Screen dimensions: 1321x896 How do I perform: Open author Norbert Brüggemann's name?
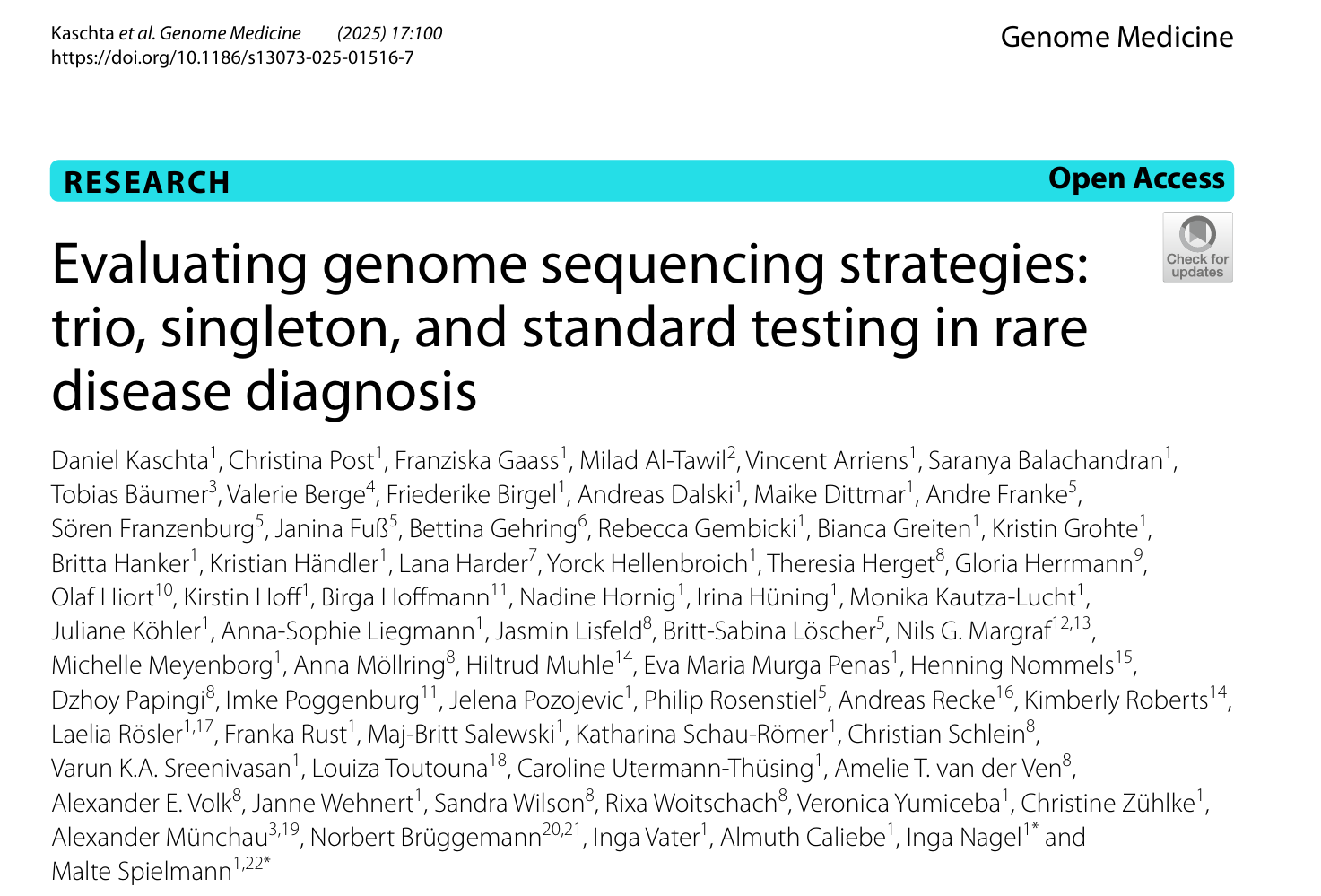[425, 838]
